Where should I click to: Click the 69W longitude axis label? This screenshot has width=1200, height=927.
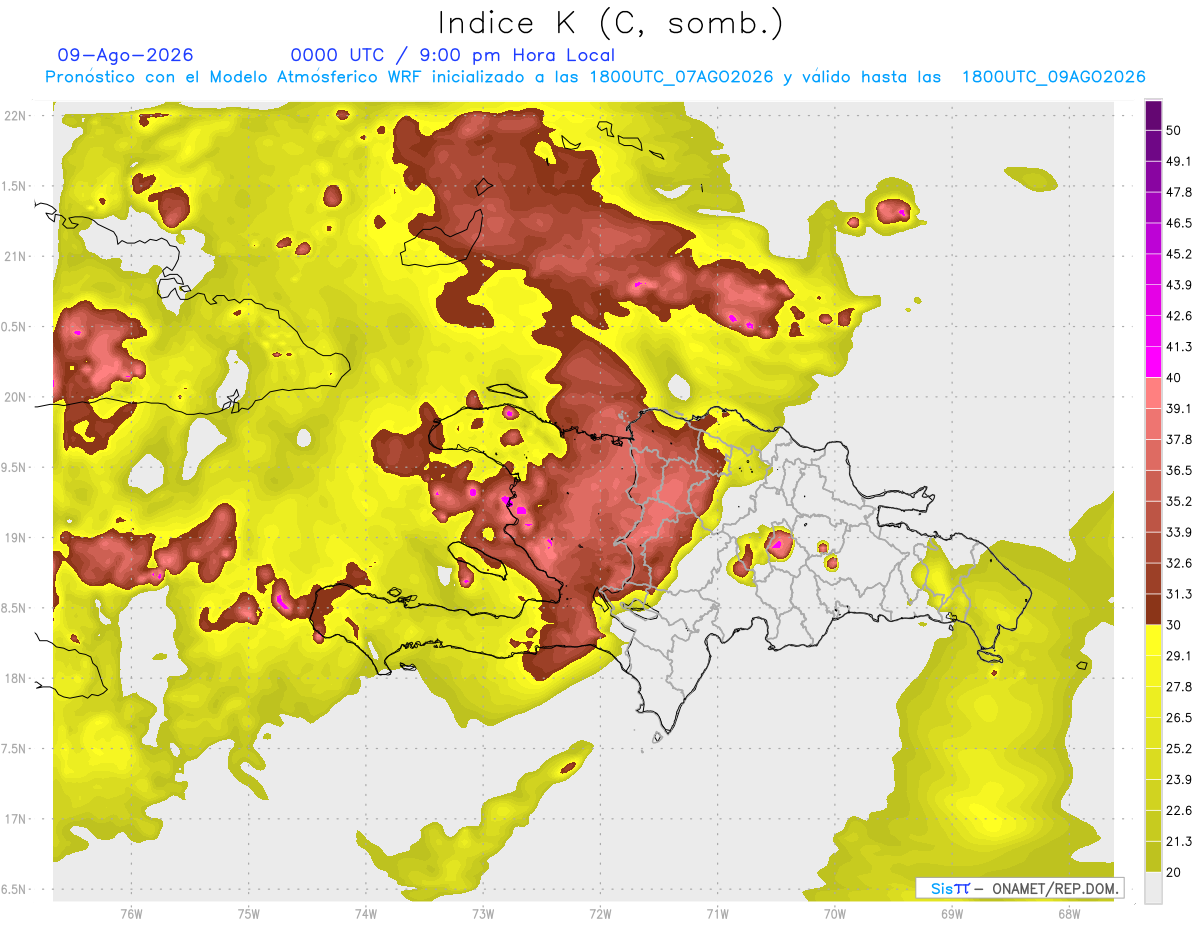(952, 913)
